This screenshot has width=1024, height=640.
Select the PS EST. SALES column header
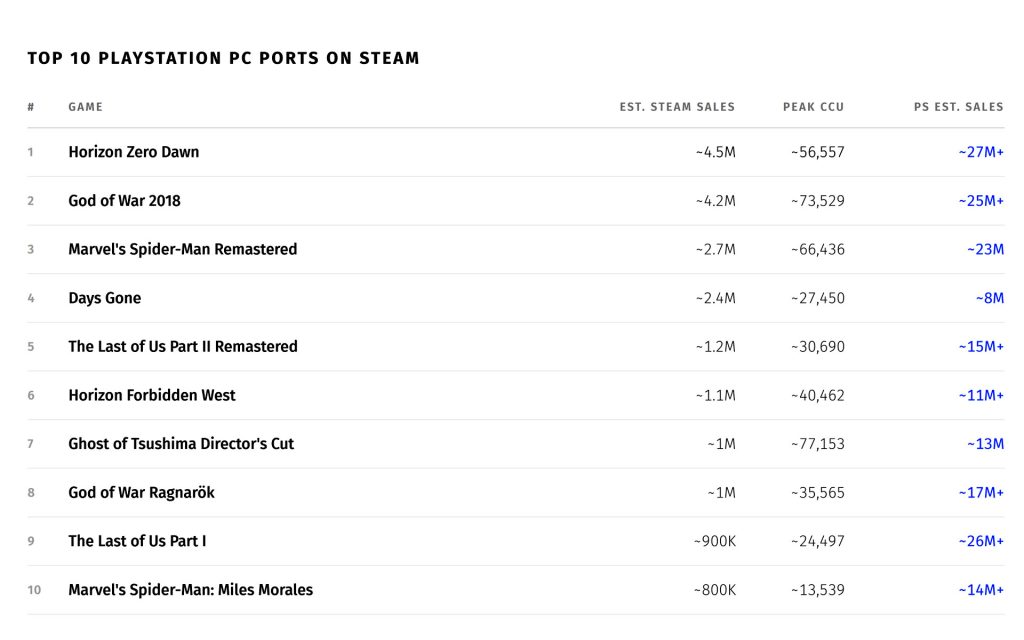coord(958,107)
